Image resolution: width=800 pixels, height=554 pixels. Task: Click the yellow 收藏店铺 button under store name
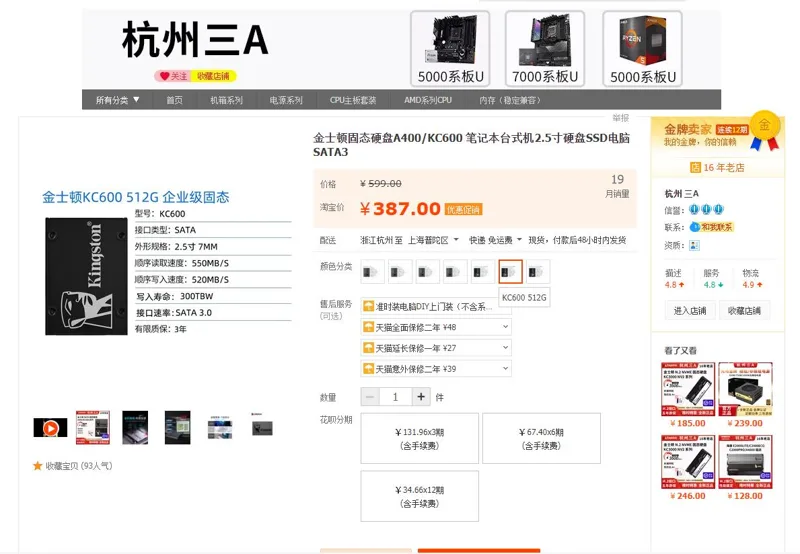click(213, 76)
